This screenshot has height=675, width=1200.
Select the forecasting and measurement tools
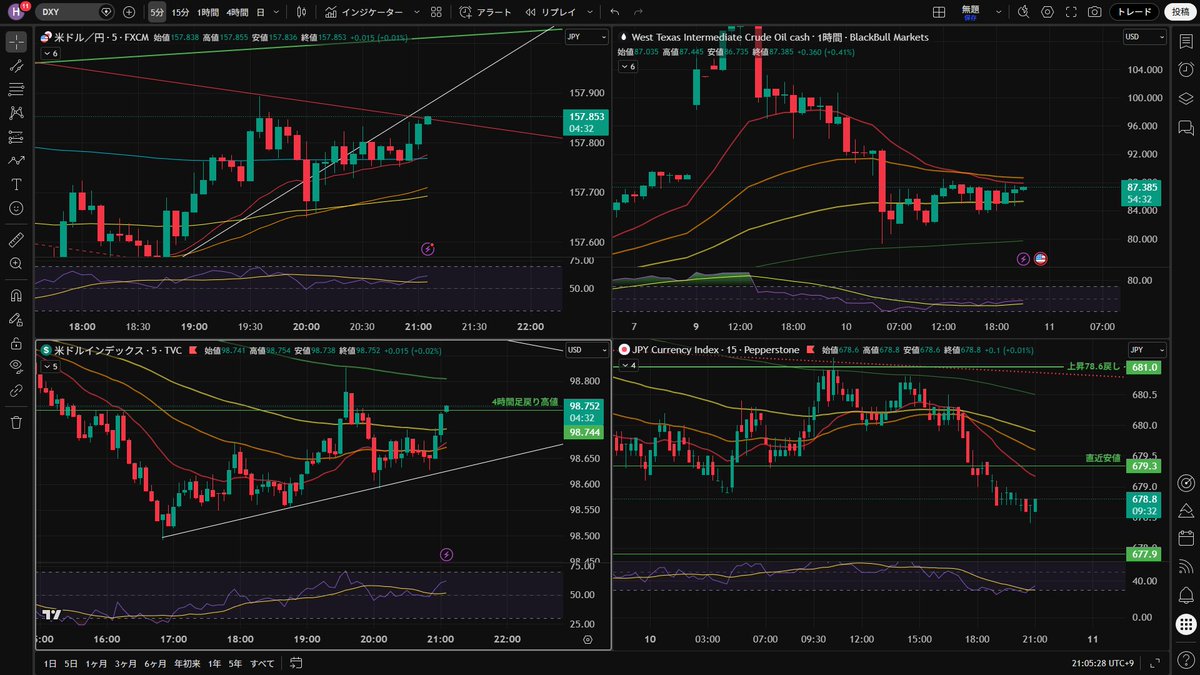click(16, 137)
